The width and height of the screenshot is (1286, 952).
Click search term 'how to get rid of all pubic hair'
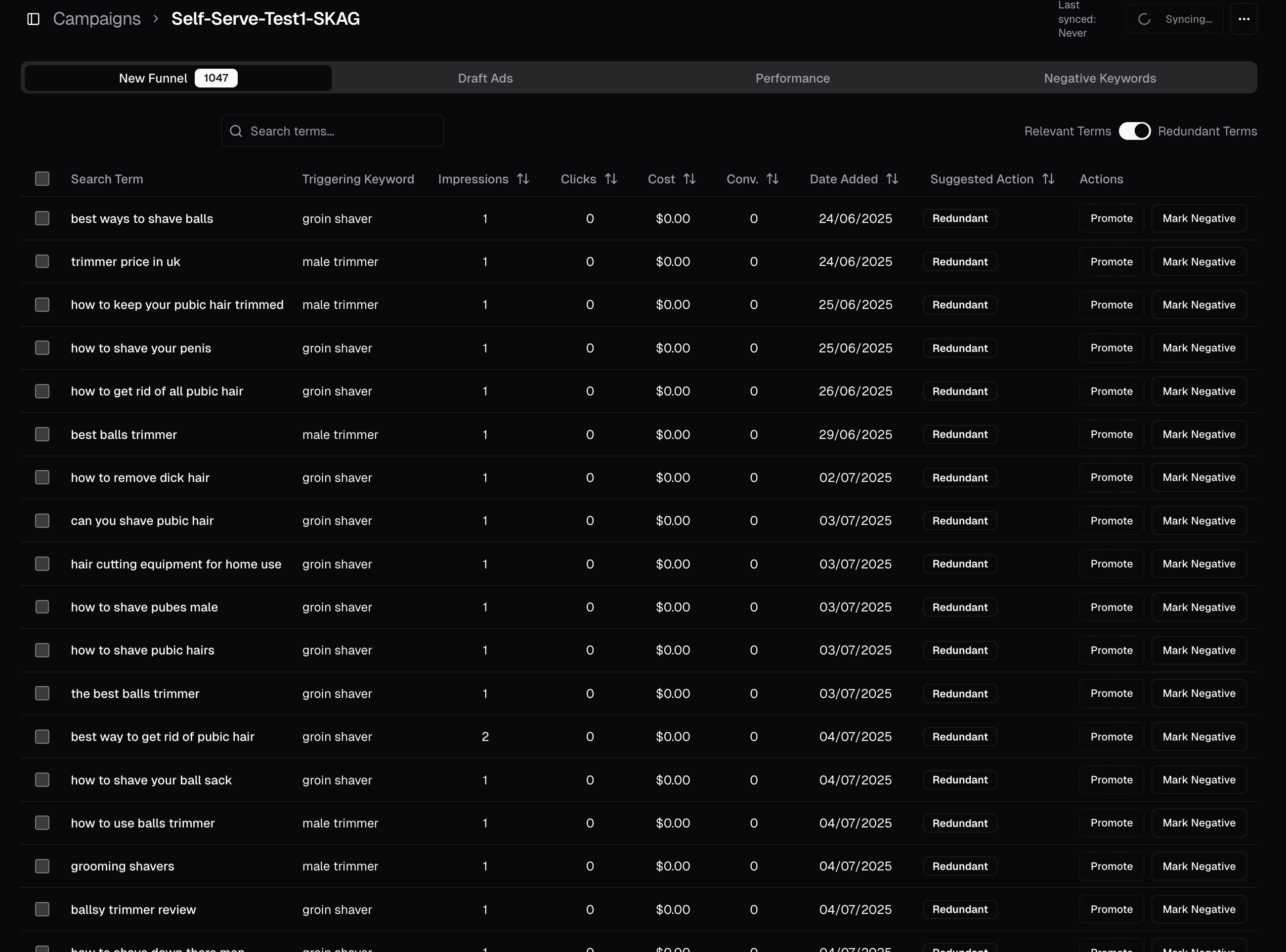[157, 391]
